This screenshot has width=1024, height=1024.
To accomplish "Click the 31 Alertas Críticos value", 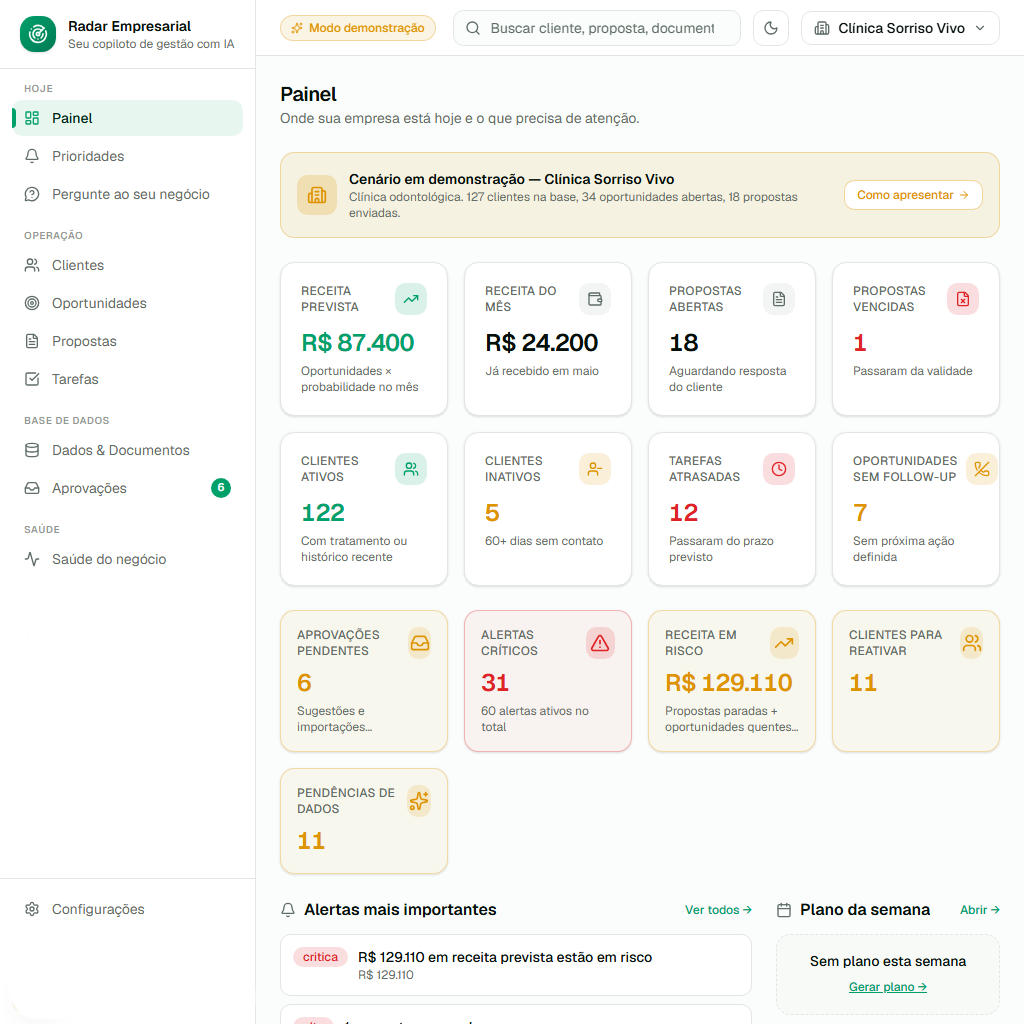I will click(x=495, y=683).
